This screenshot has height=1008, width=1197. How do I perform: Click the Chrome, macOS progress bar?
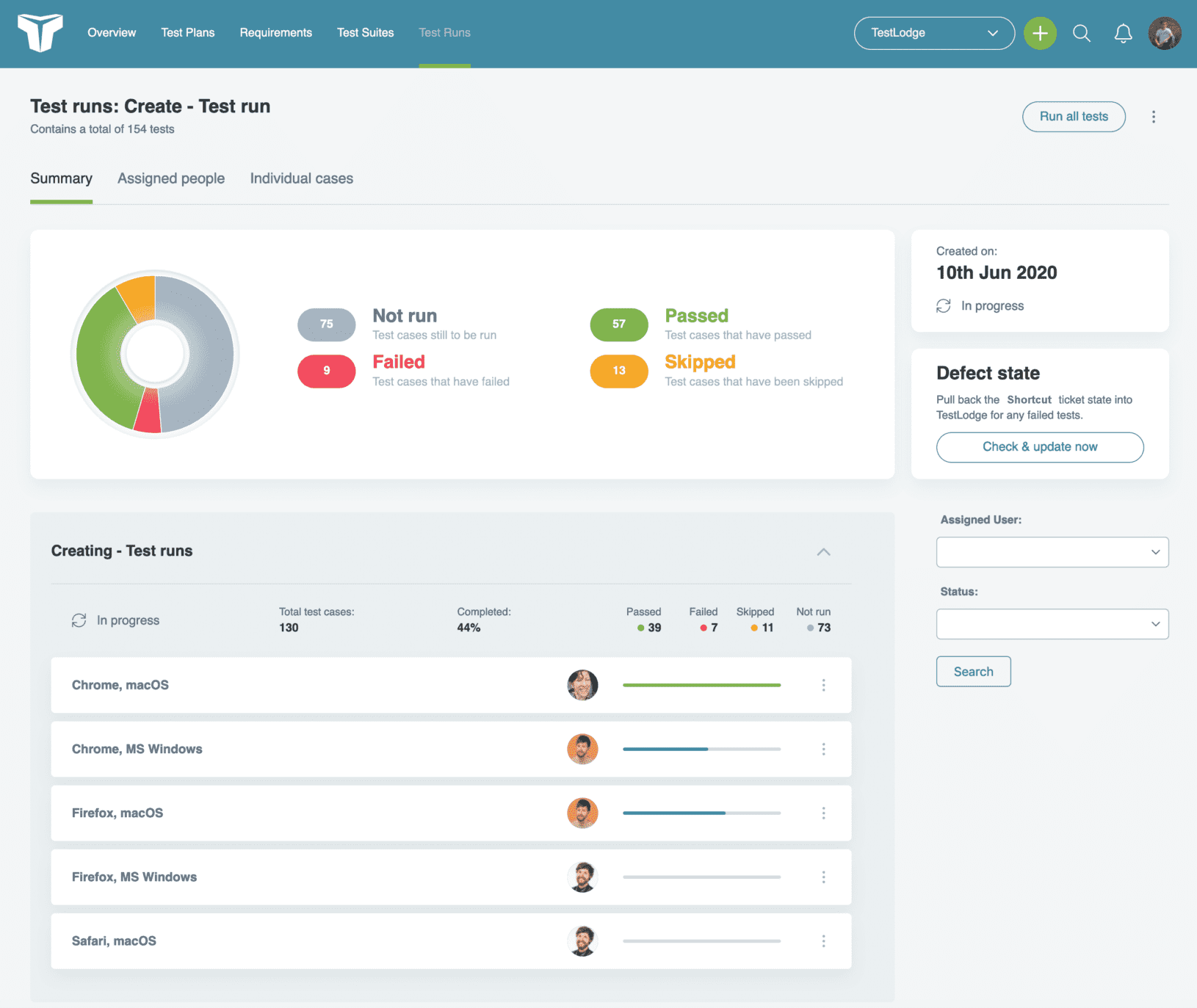click(x=701, y=685)
